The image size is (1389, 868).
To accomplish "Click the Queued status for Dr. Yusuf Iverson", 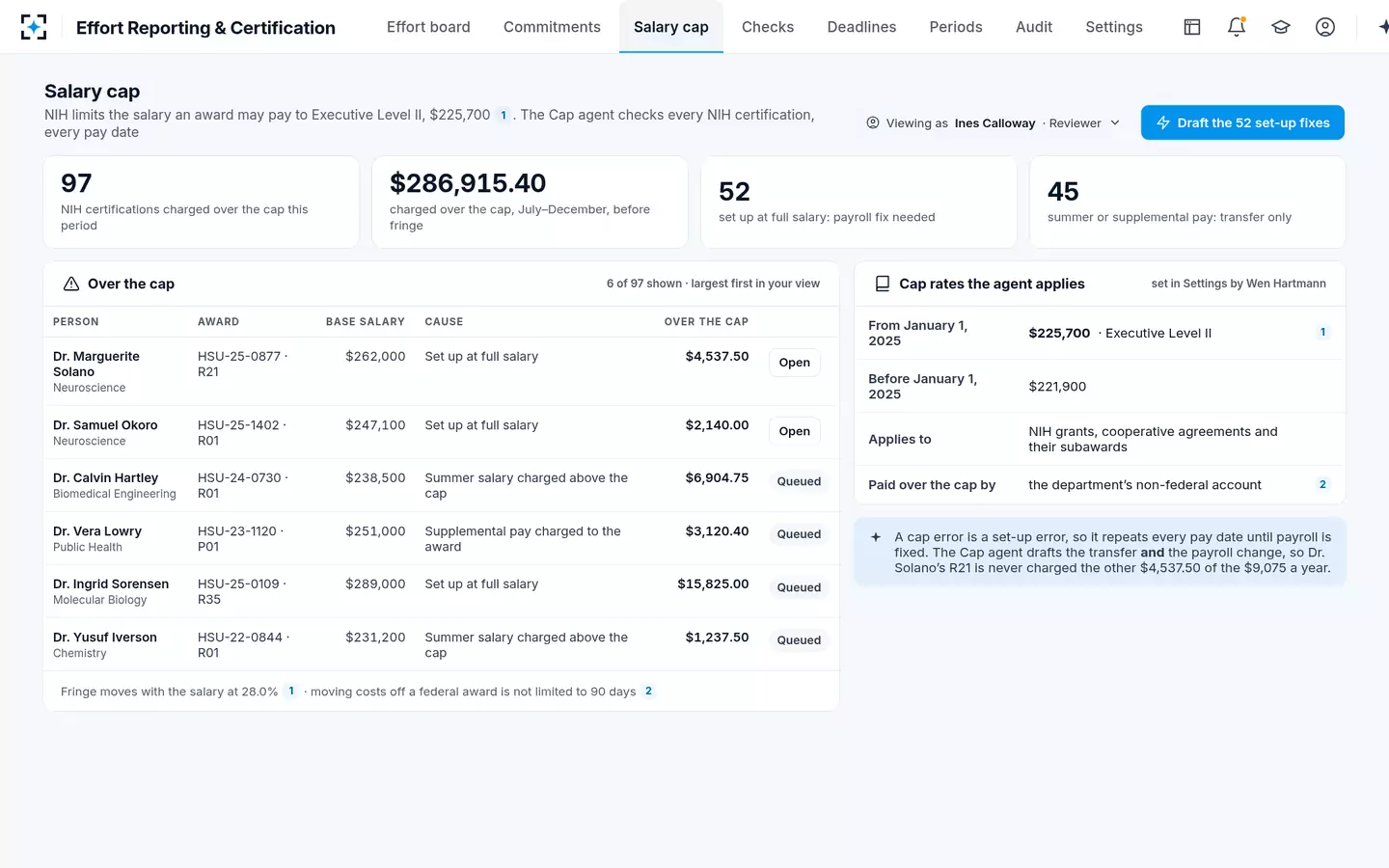I will pos(799,640).
